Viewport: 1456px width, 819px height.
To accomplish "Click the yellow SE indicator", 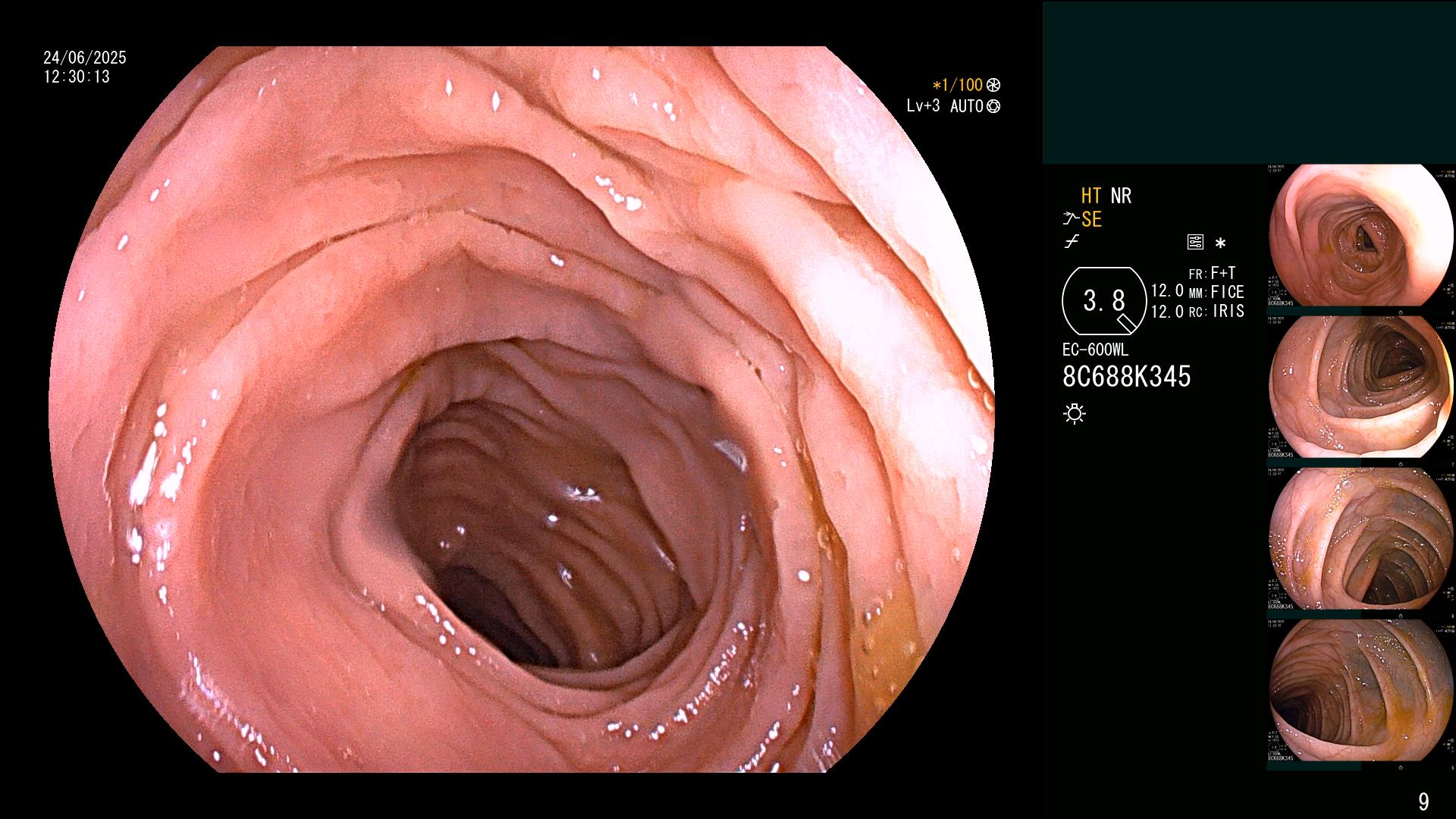I will [1091, 220].
